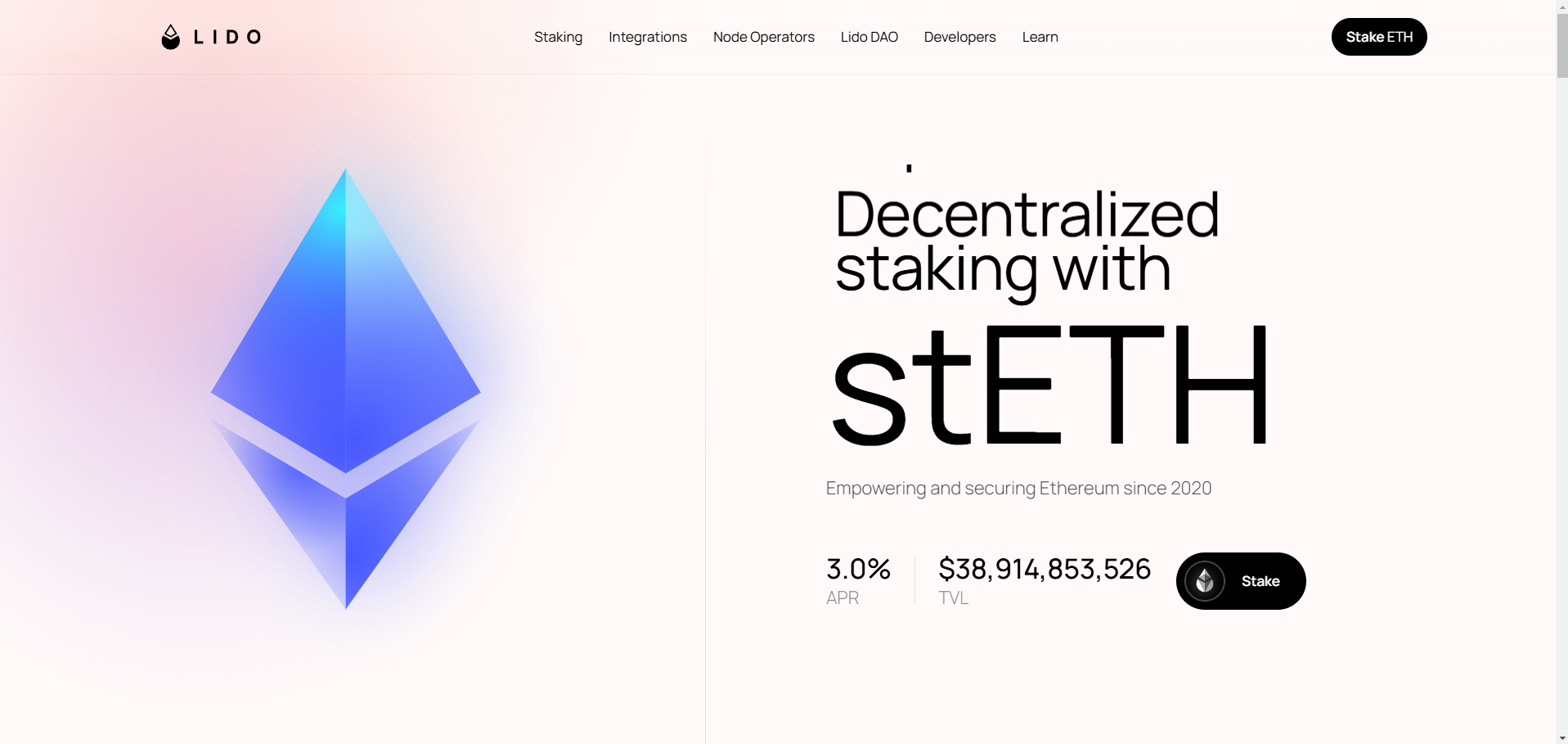Click the droplet icon in Stake button
This screenshot has height=744, width=1568.
(1205, 581)
